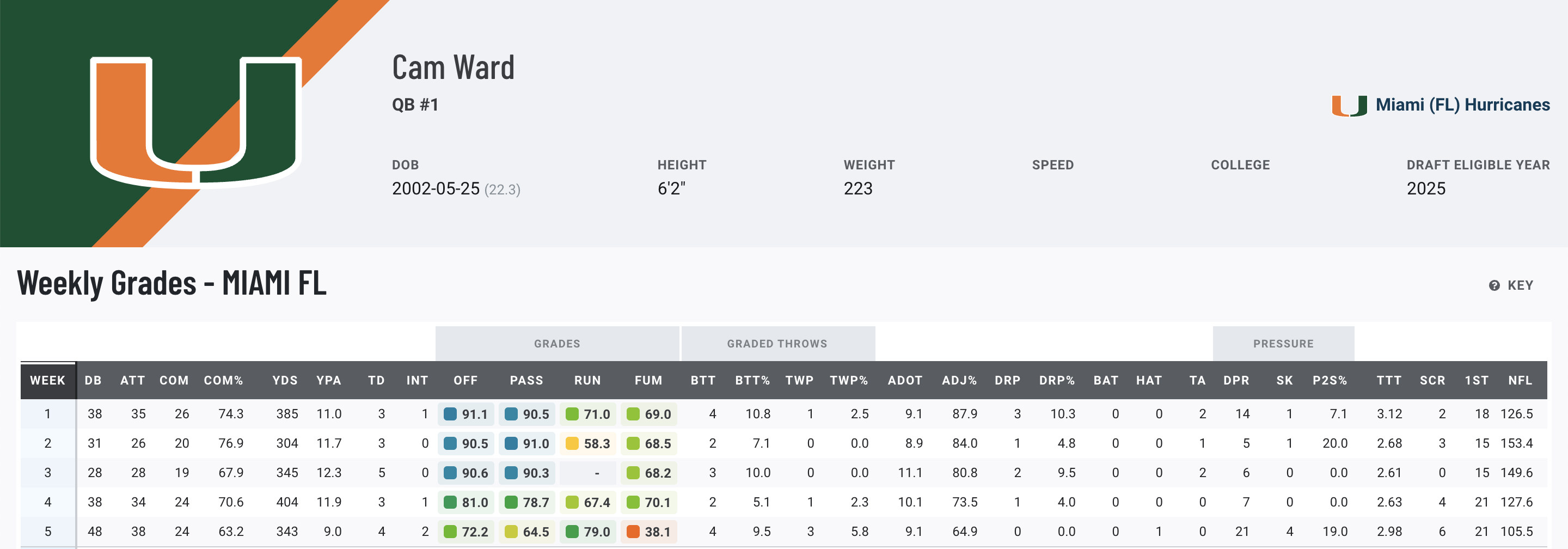Click the small Miami U logo icon
Screen dimensions: 1568x549
coord(1349,105)
